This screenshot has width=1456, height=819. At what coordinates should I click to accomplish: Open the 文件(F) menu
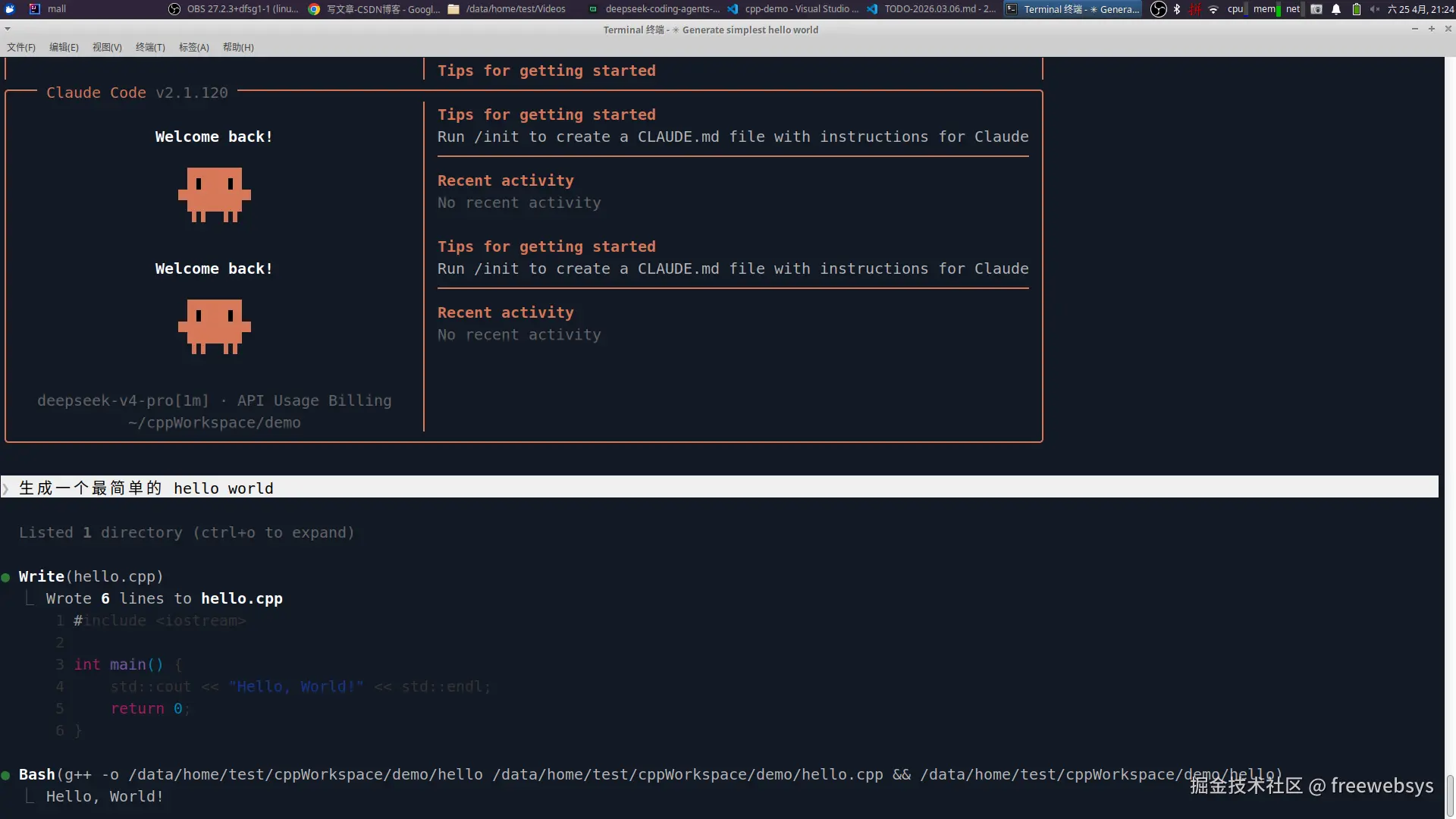(21, 47)
